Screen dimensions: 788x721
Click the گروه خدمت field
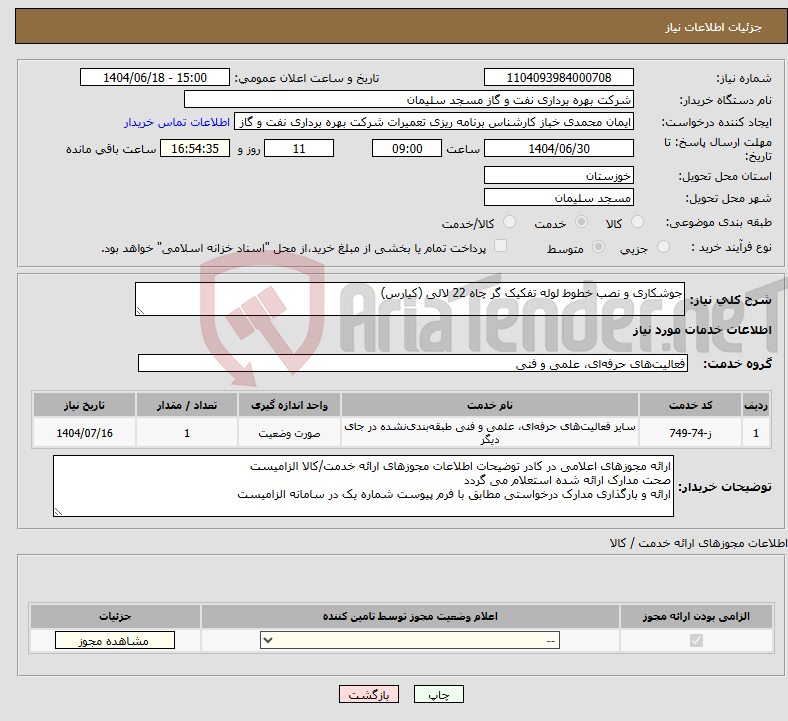point(413,363)
